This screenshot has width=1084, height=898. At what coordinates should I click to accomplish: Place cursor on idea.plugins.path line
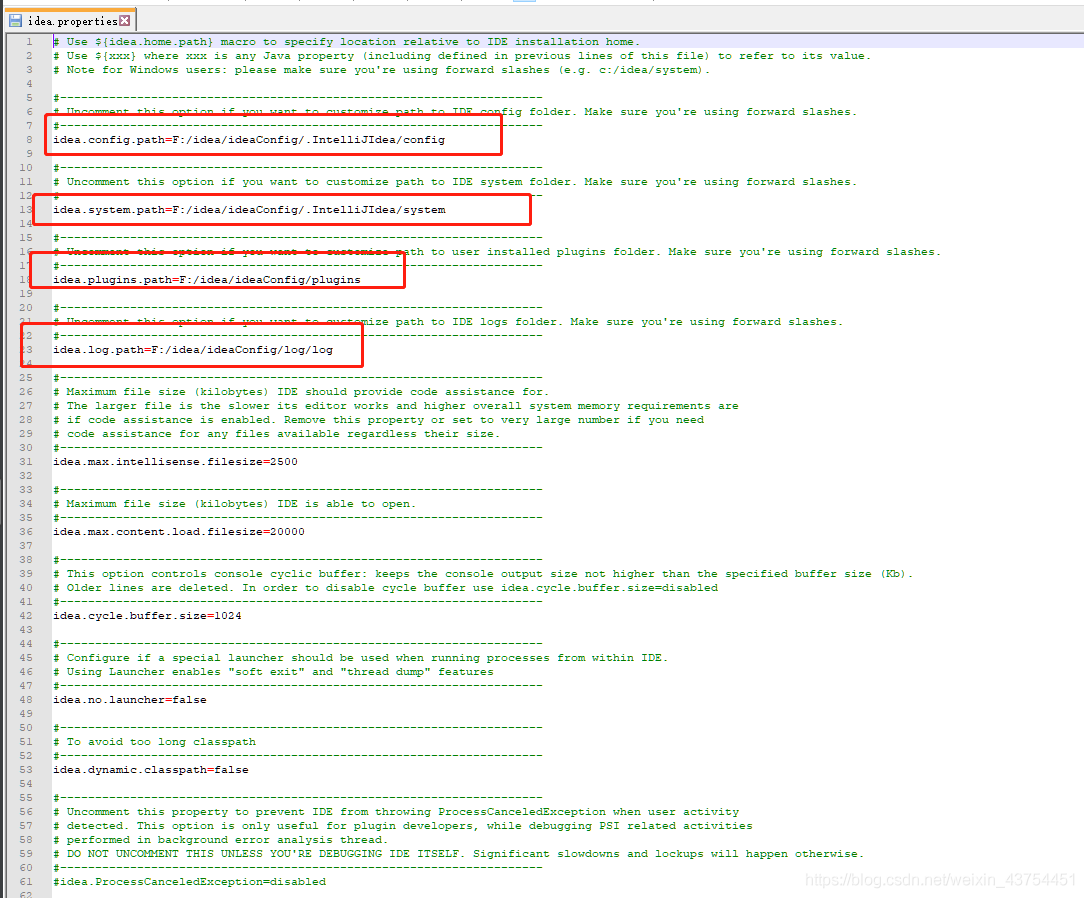[x=206, y=280]
